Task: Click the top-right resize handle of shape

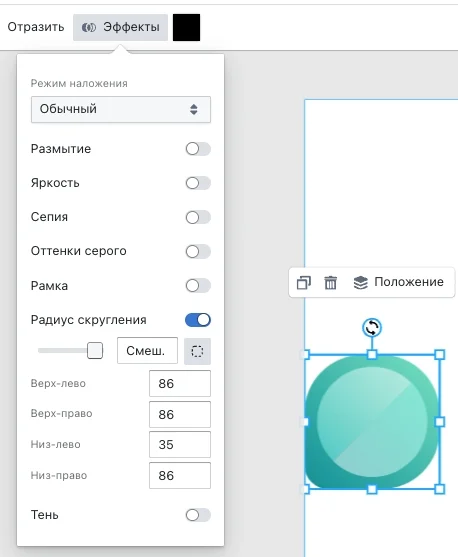Action: tap(440, 355)
